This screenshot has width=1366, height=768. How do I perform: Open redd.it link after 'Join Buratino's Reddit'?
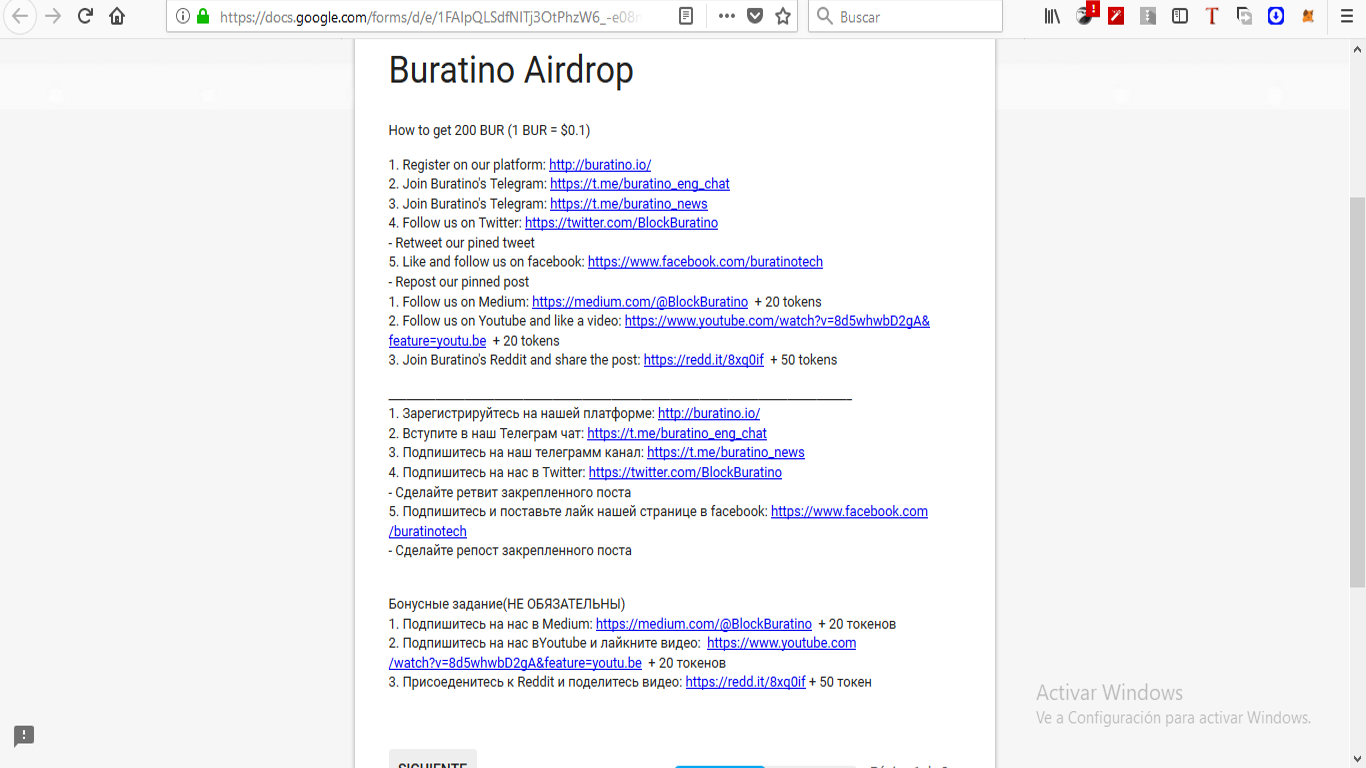pos(704,360)
